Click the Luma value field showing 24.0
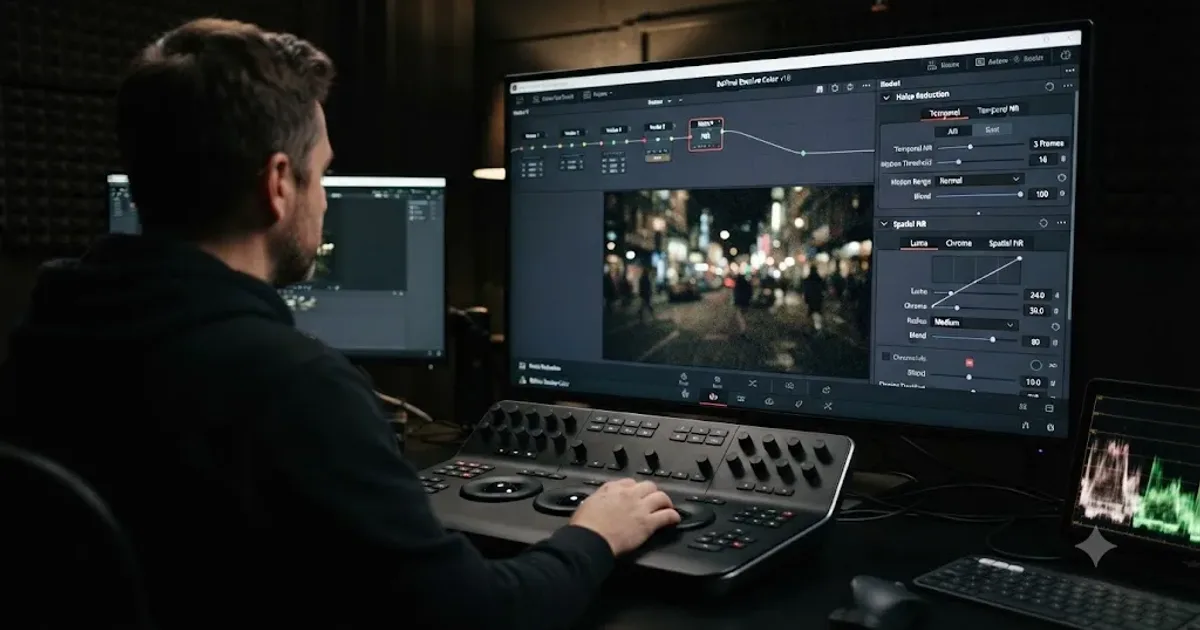Screen dimensions: 1200x630 (1036, 295)
